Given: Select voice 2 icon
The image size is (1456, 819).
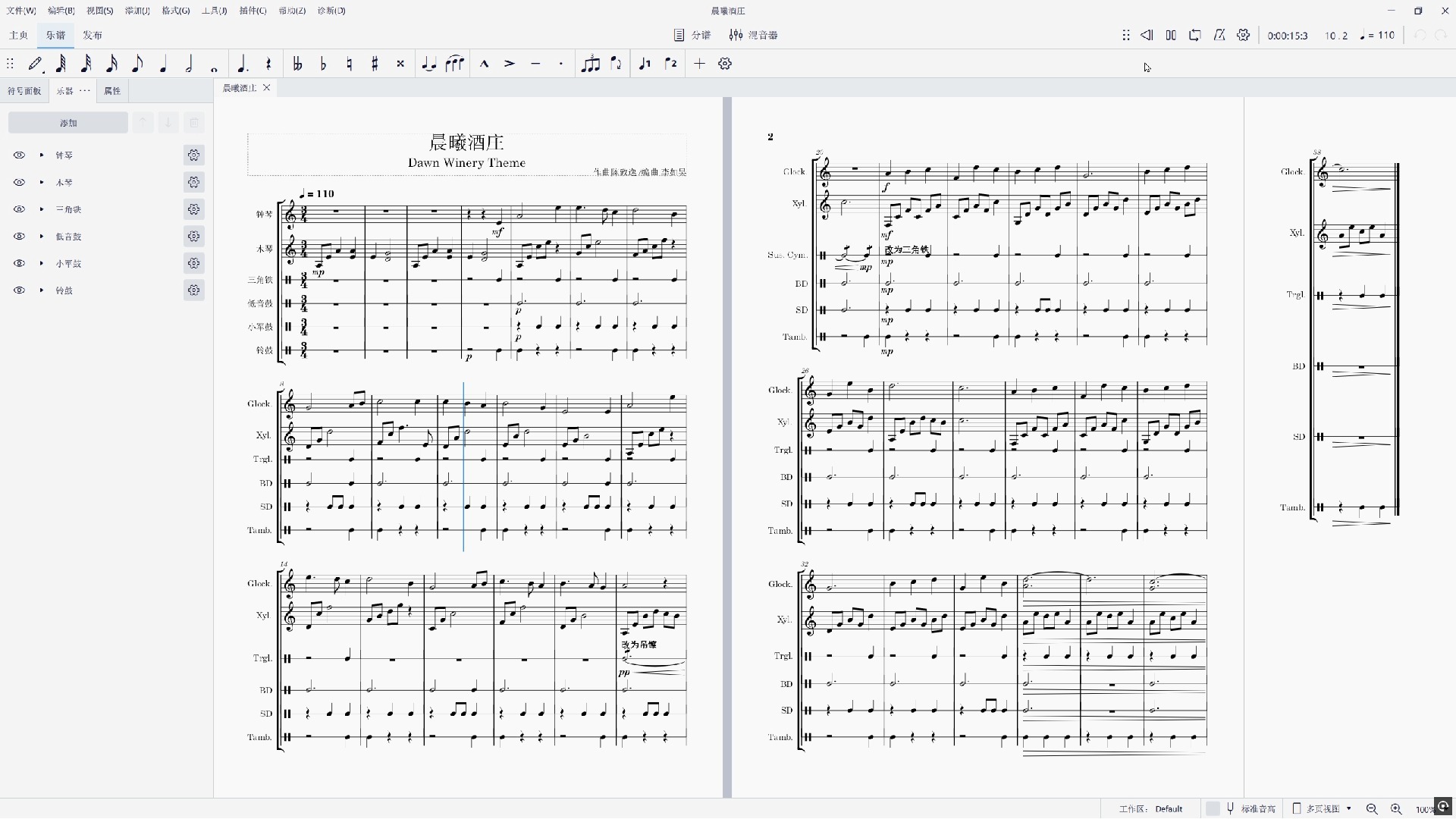Looking at the screenshot, I should tap(670, 64).
